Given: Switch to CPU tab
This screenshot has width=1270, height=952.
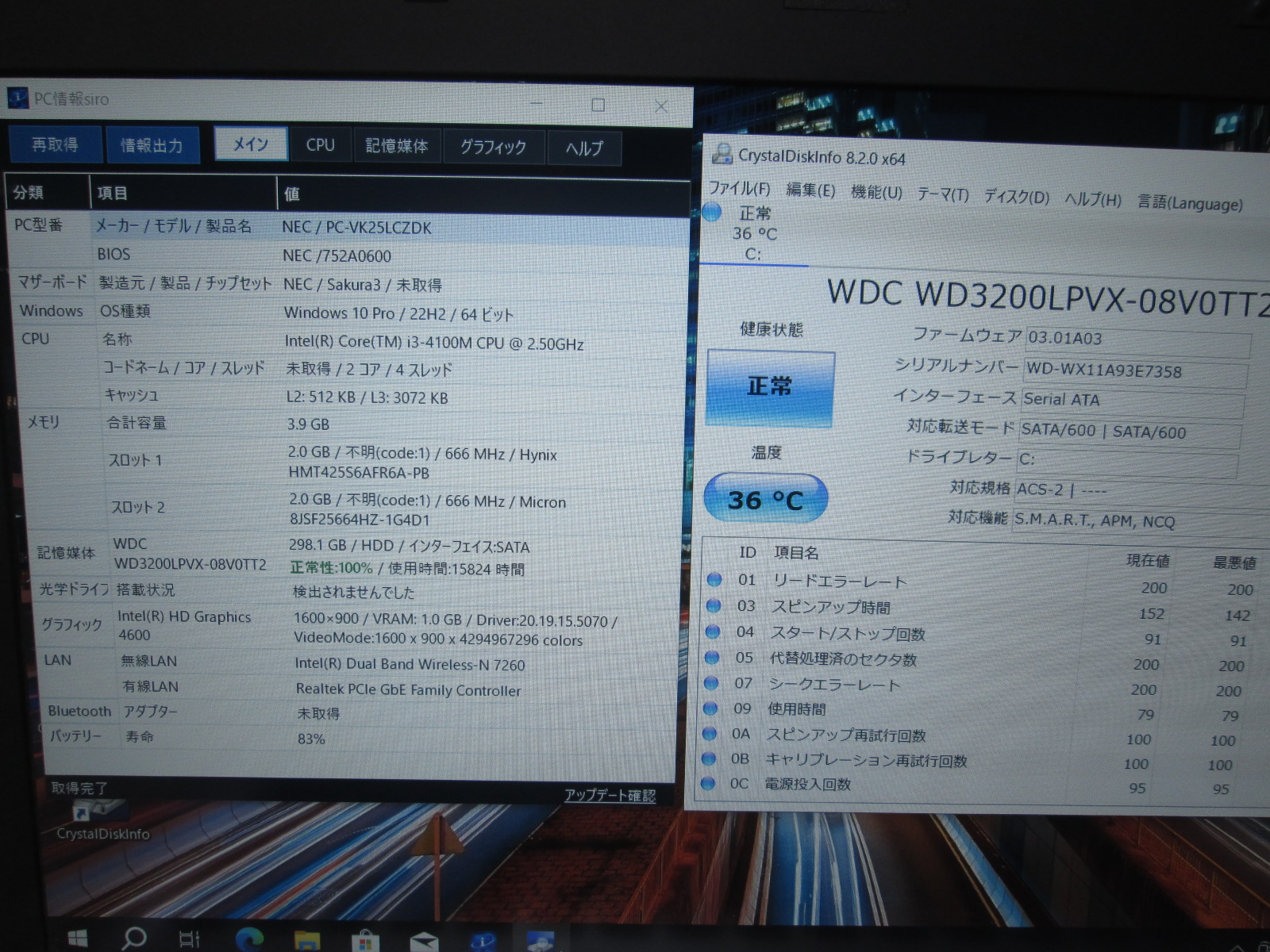Looking at the screenshot, I should point(321,145).
